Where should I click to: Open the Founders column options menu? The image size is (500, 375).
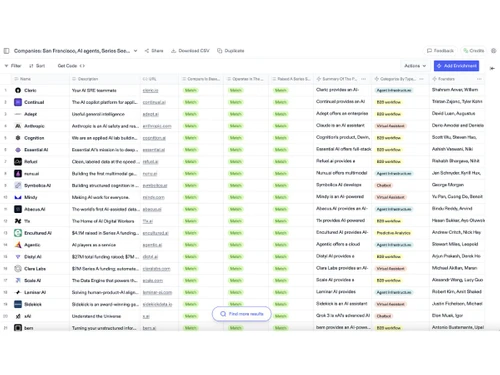[479, 79]
